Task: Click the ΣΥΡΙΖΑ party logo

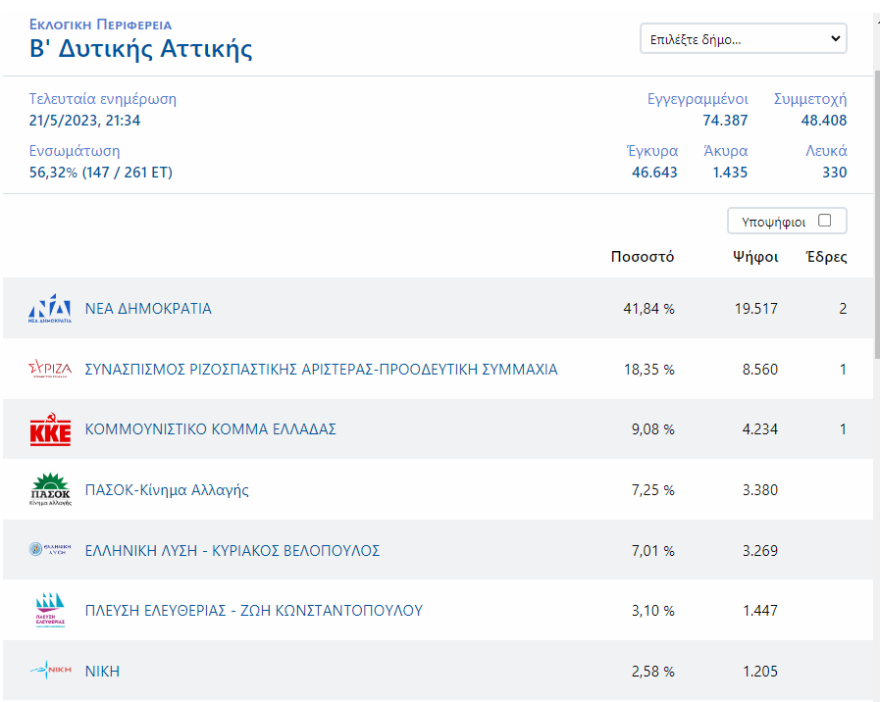Action: pos(50,369)
